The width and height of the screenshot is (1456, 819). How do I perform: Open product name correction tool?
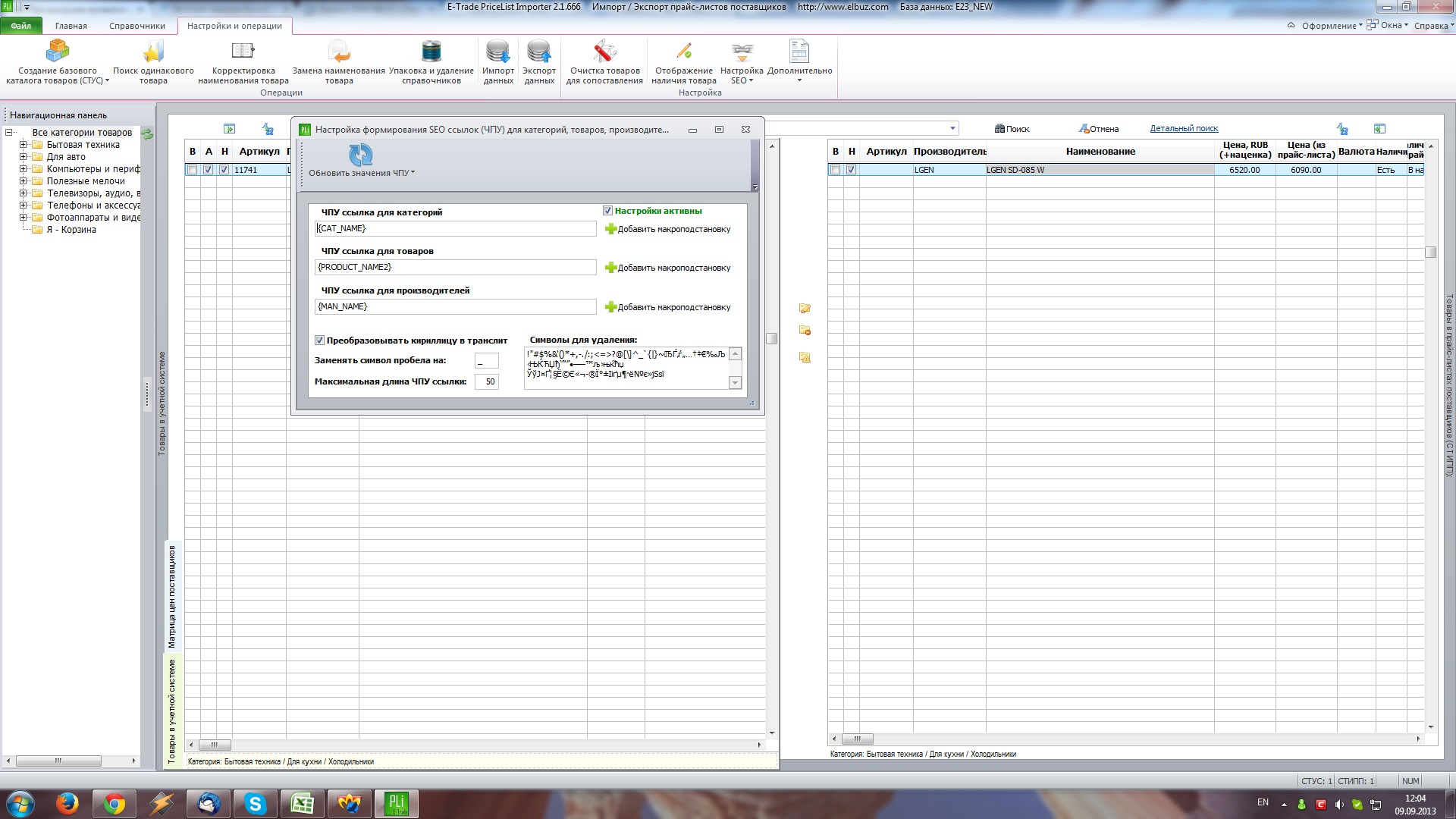click(x=243, y=62)
